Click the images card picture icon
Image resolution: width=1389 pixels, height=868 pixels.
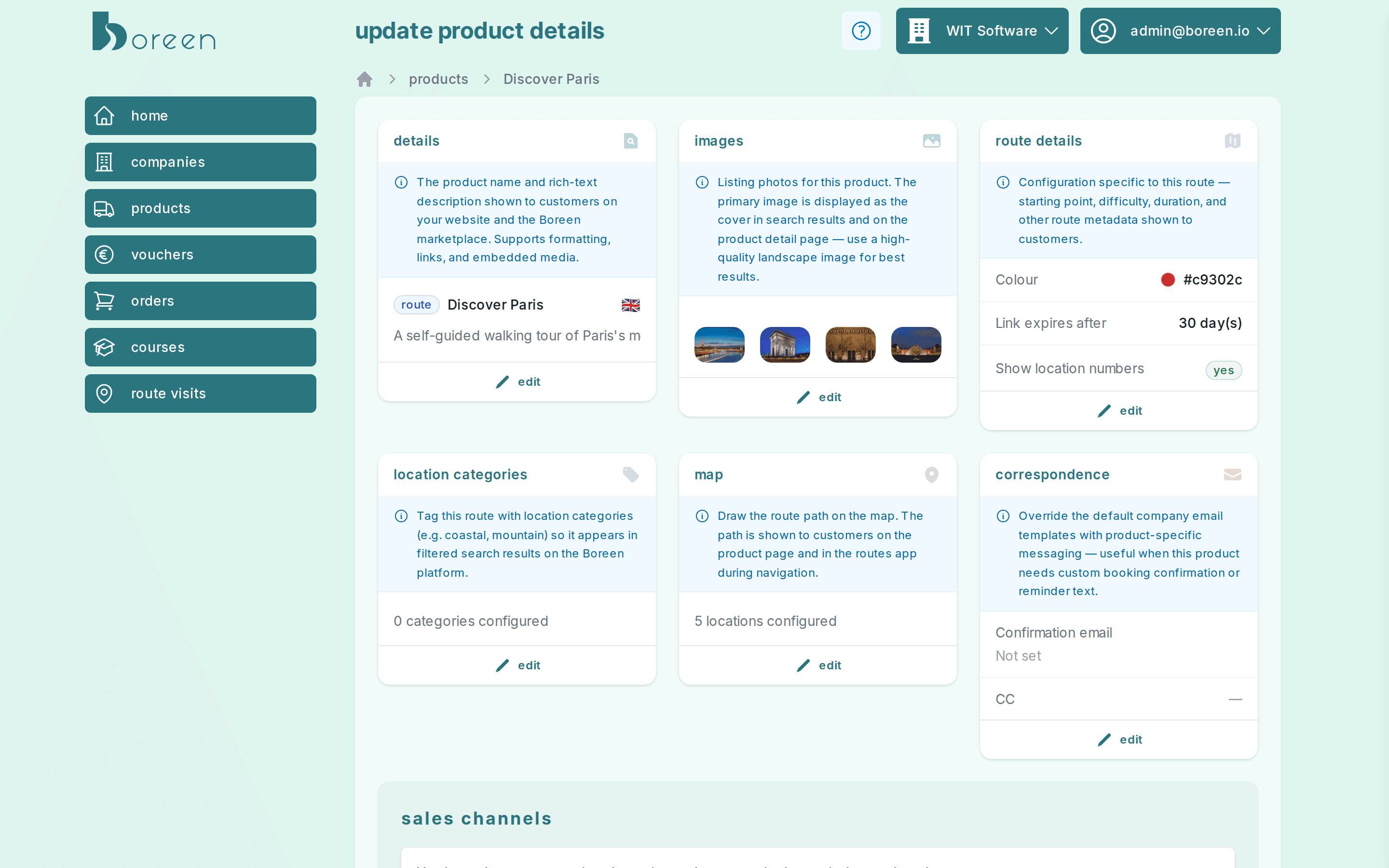931,141
